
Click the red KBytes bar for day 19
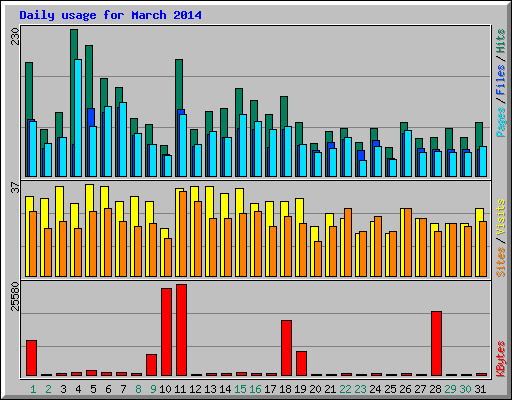point(302,363)
